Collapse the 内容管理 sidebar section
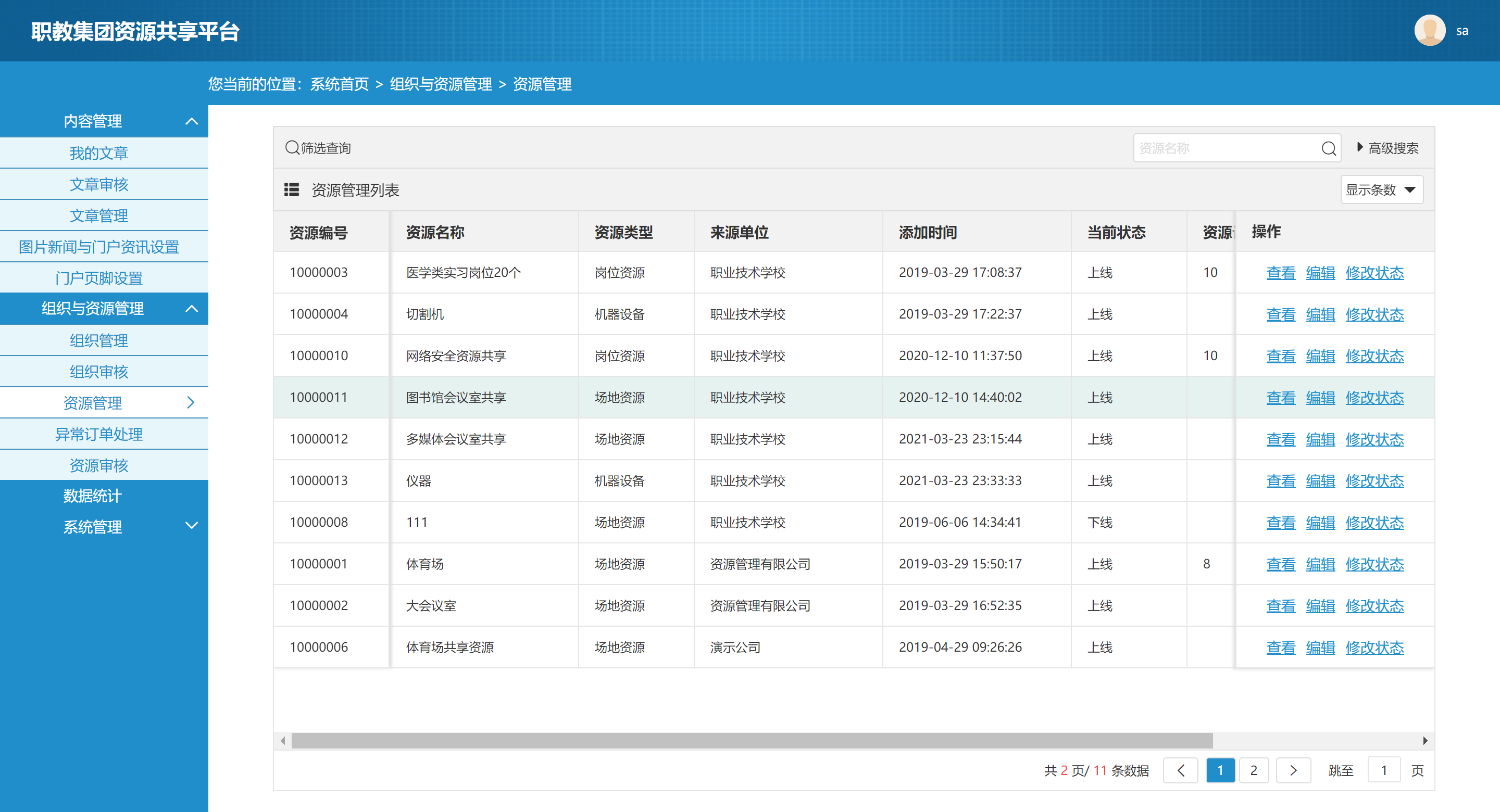The width and height of the screenshot is (1500, 812). 192,121
